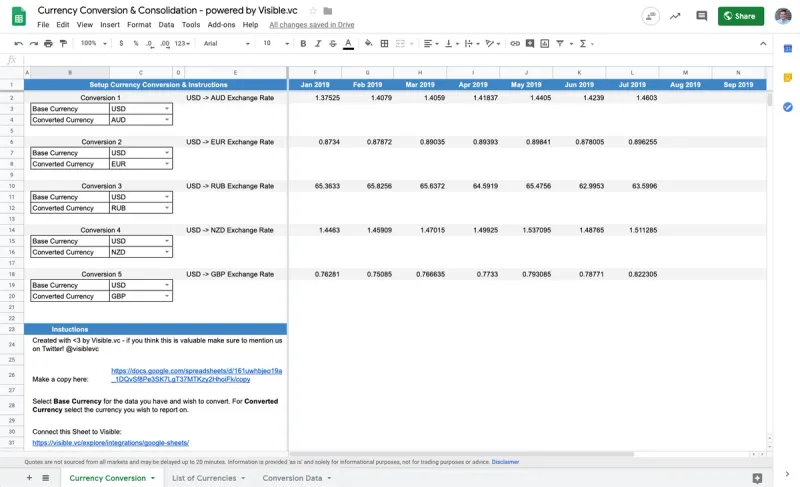Toggle Italic formatting
Image resolution: width=800 pixels, height=487 pixels.
coord(318,44)
